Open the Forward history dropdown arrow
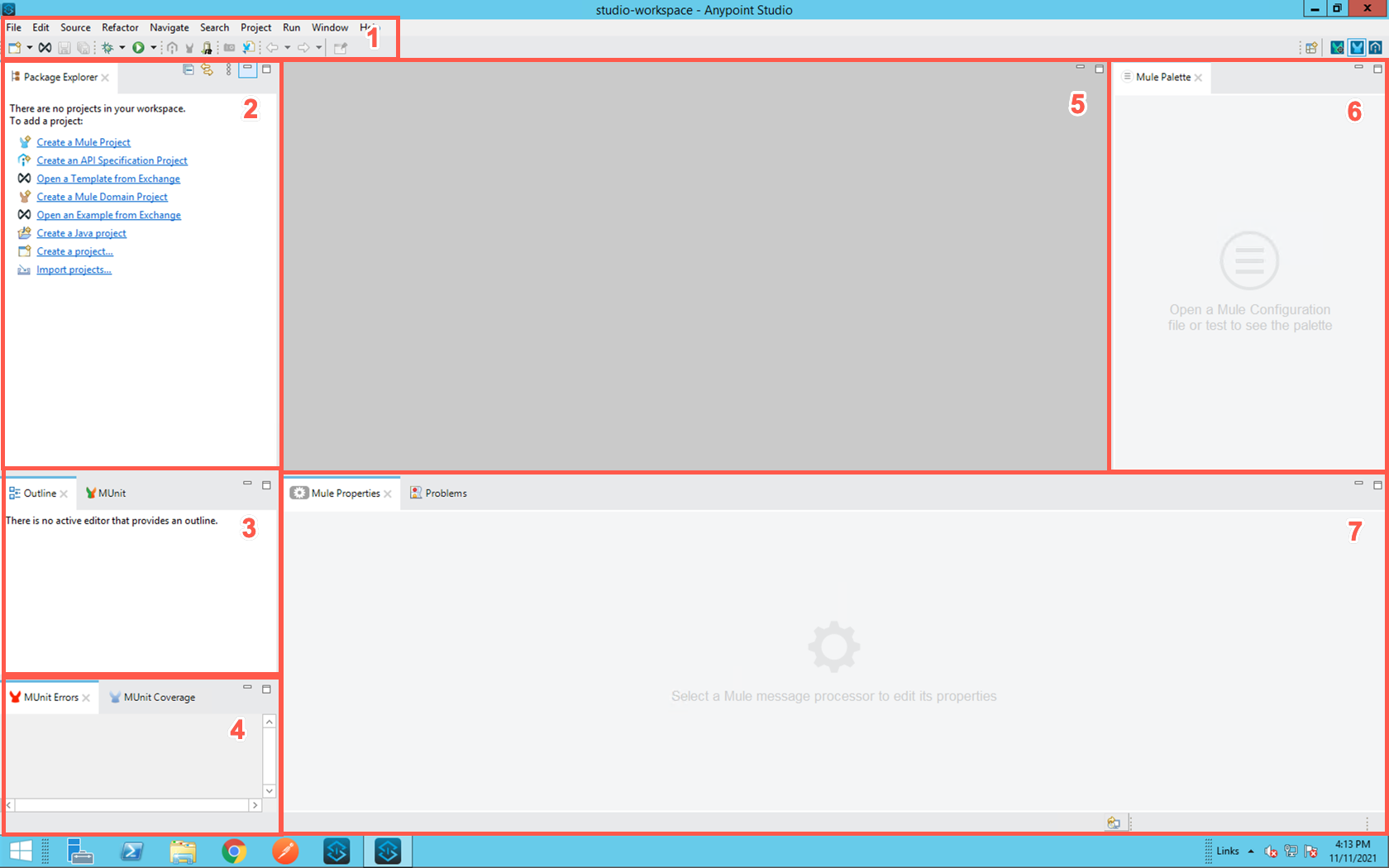The image size is (1389, 868). 319,48
